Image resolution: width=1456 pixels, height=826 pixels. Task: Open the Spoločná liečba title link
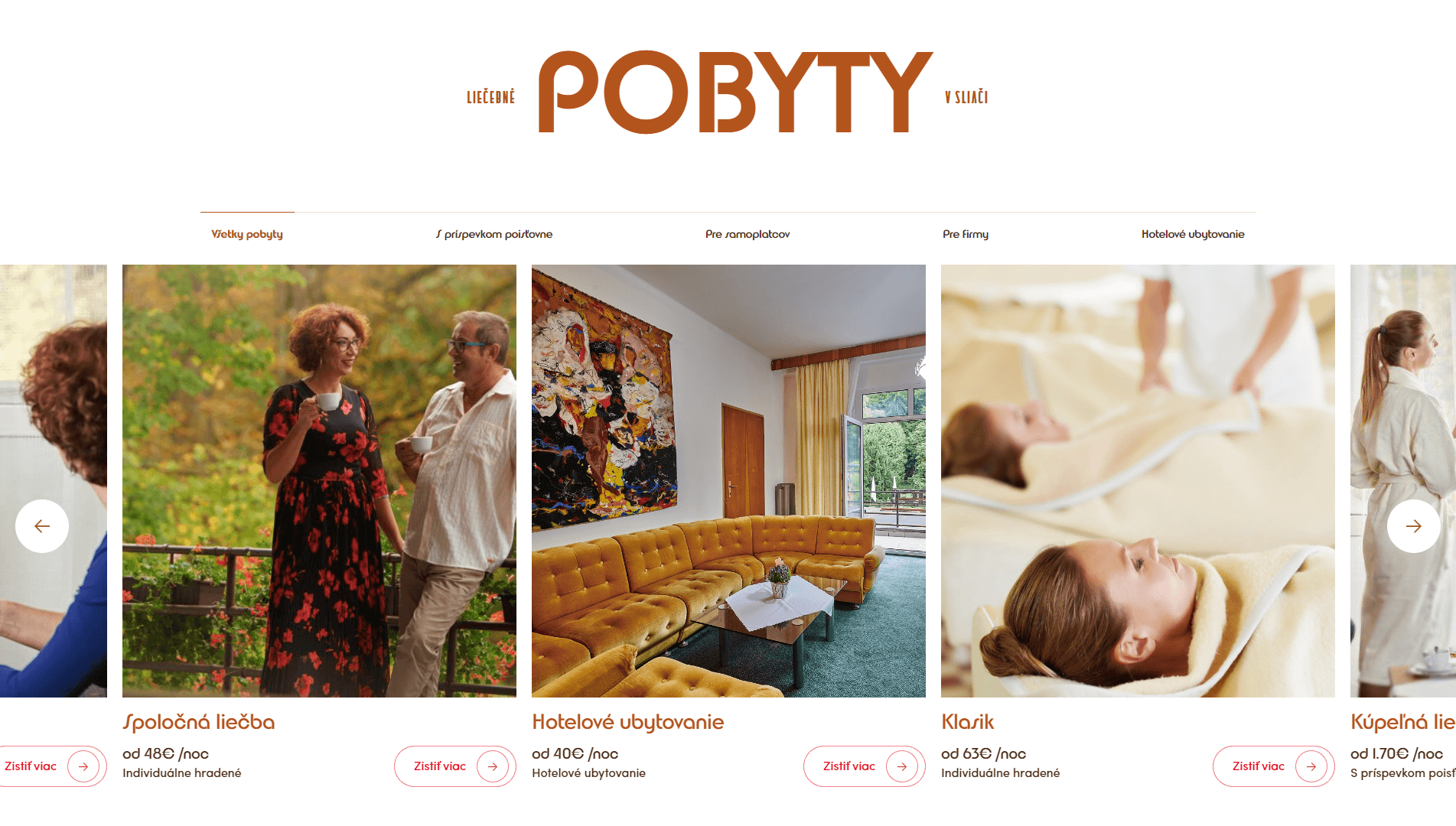pyautogui.click(x=199, y=722)
